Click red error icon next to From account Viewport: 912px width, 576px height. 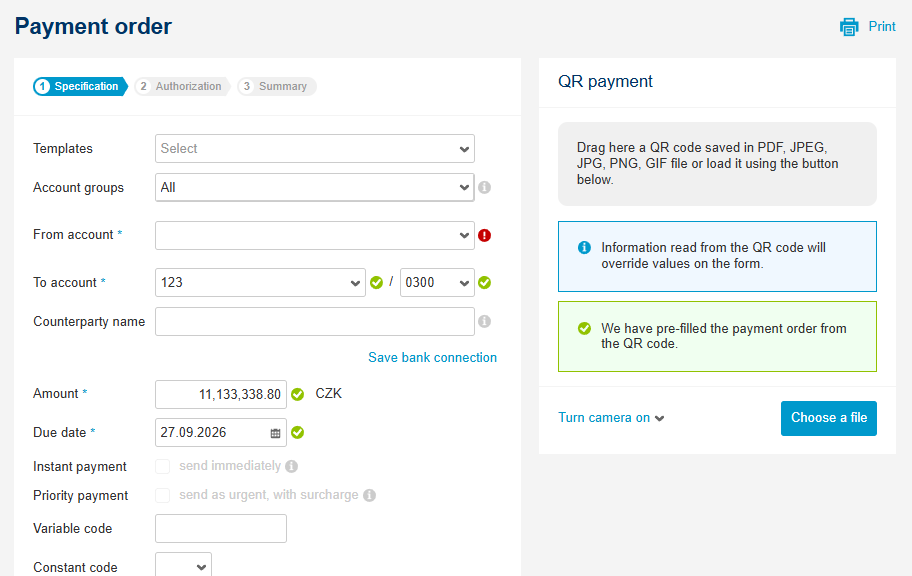[x=484, y=235]
